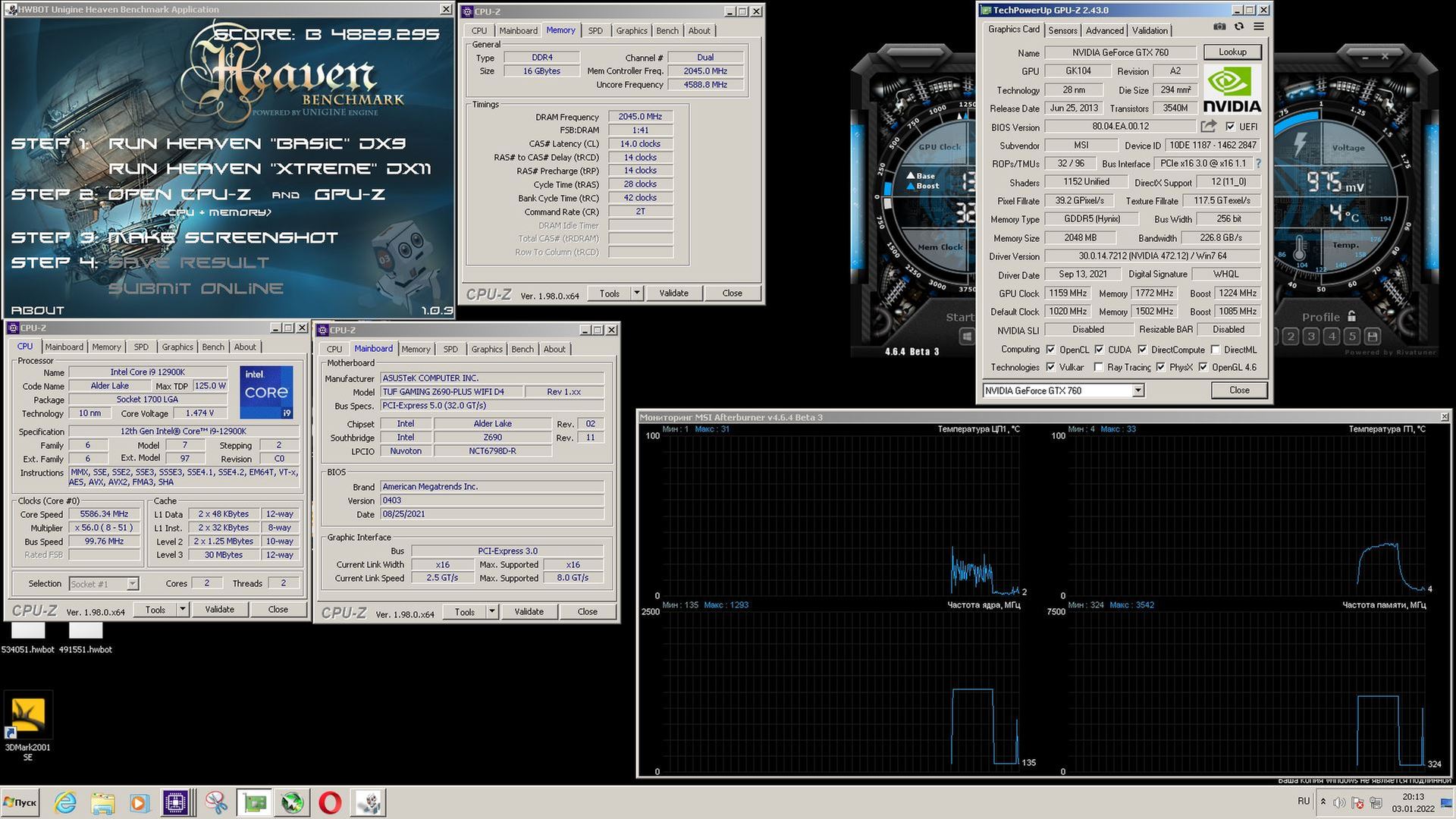Open Bench tab in CPU-Z CPU window
Viewport: 1456px width, 819px height.
coord(213,347)
